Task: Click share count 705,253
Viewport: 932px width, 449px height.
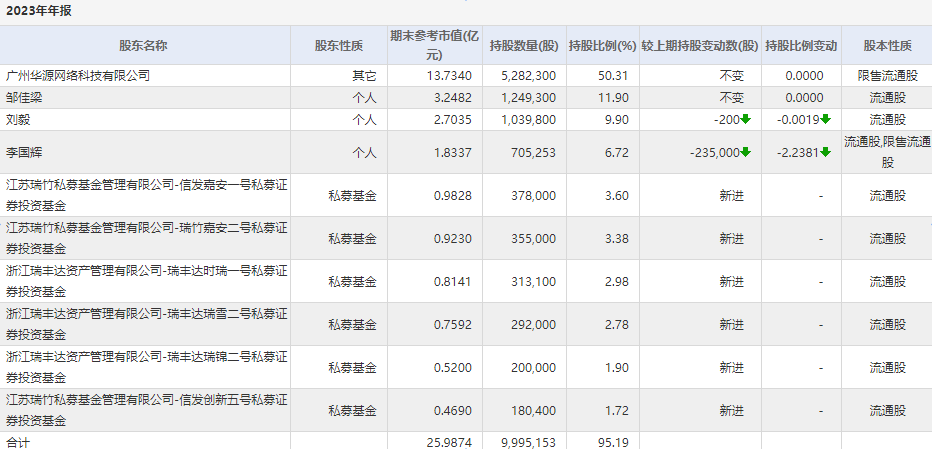Action: pos(533,152)
